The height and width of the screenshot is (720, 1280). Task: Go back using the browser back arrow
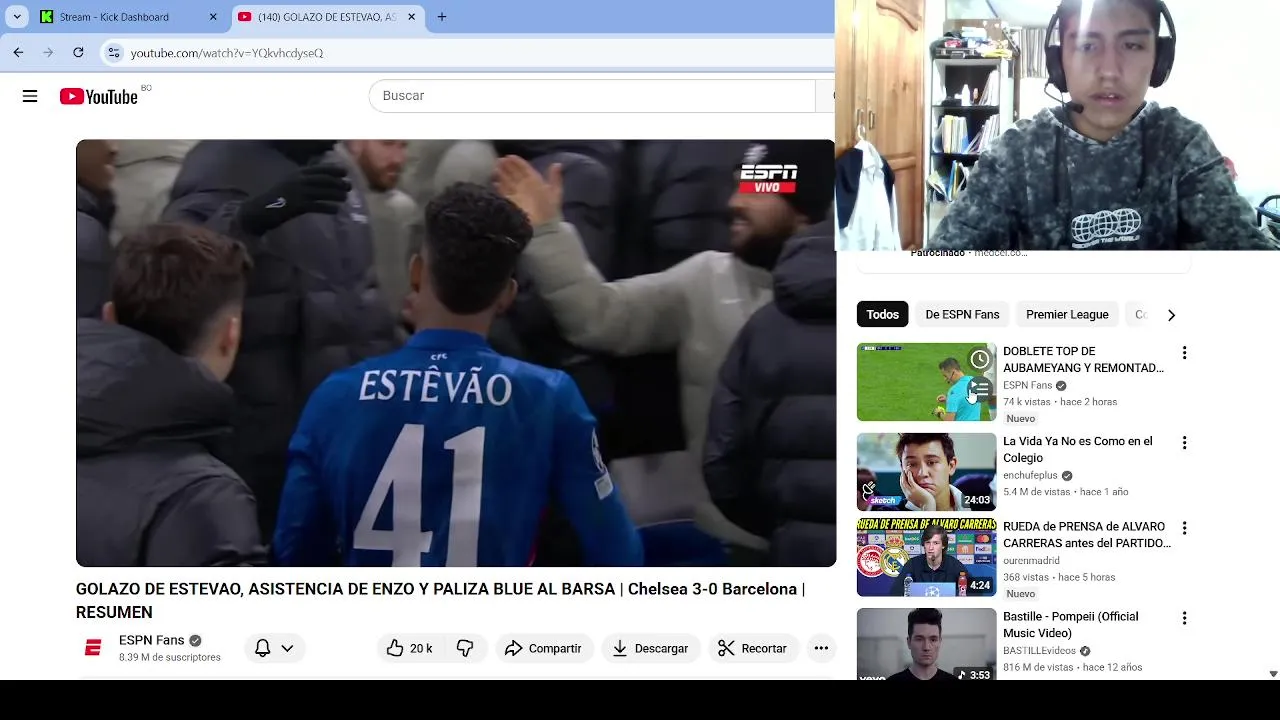click(18, 52)
